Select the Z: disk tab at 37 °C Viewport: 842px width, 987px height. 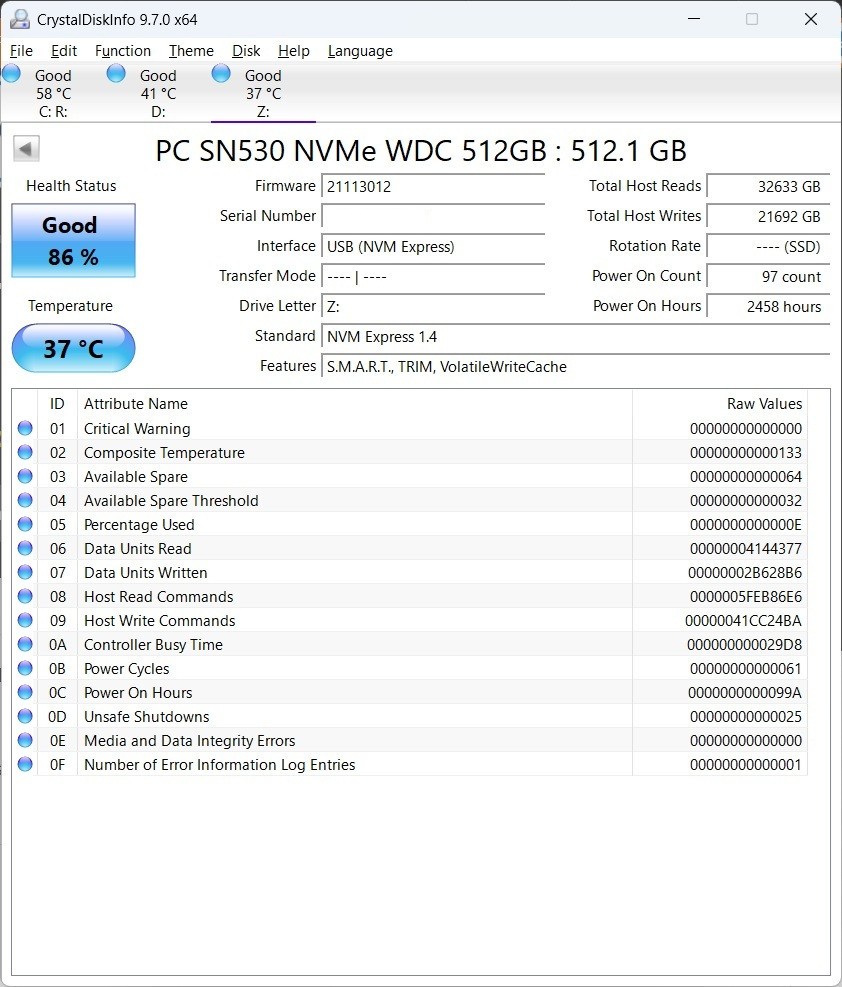263,93
